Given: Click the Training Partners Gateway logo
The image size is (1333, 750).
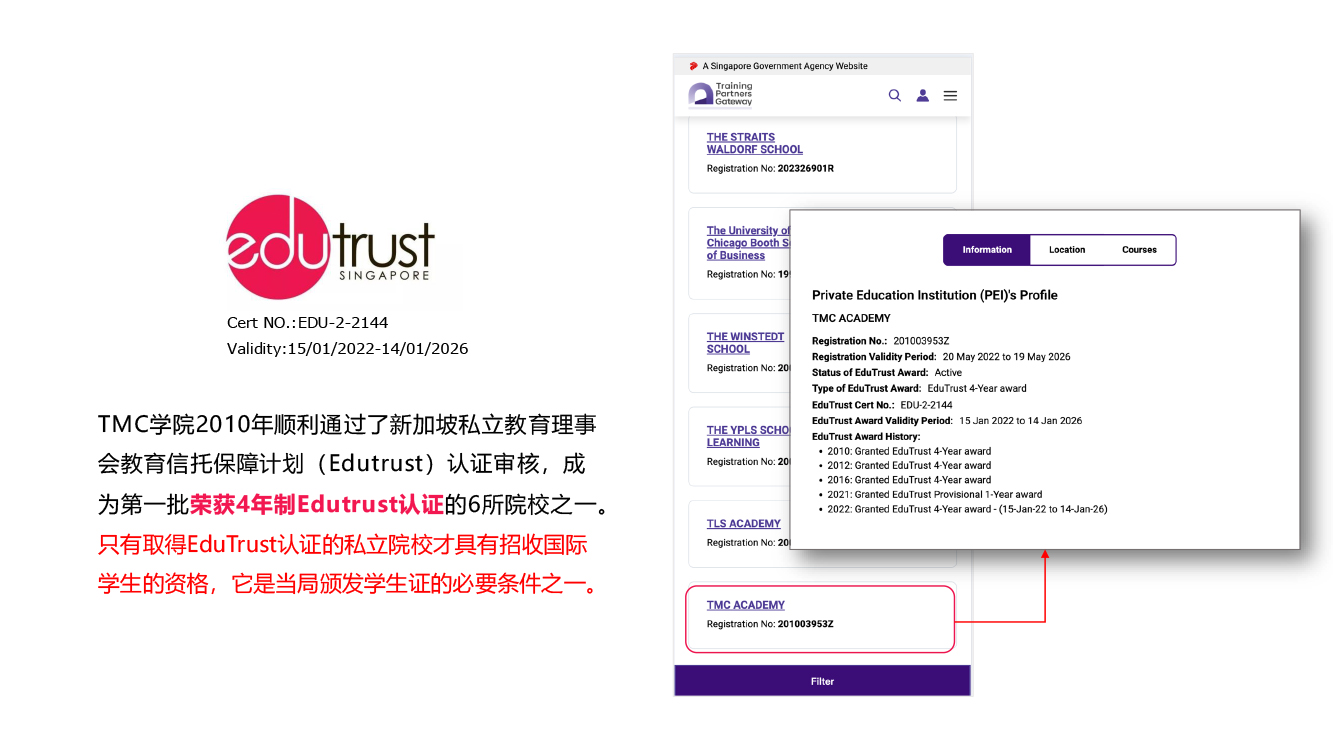Looking at the screenshot, I should click(x=721, y=94).
